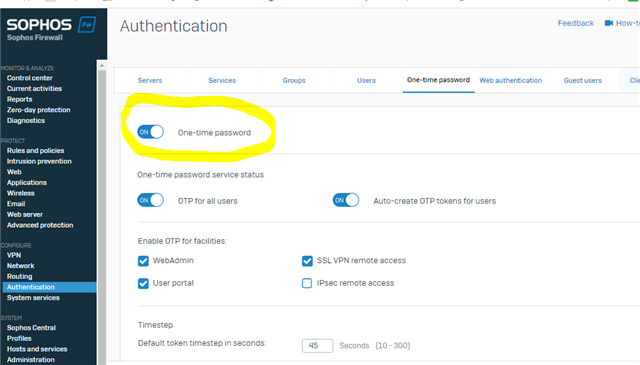The image size is (640, 365).
Task: Select the Guest users tab
Action: coord(582,80)
